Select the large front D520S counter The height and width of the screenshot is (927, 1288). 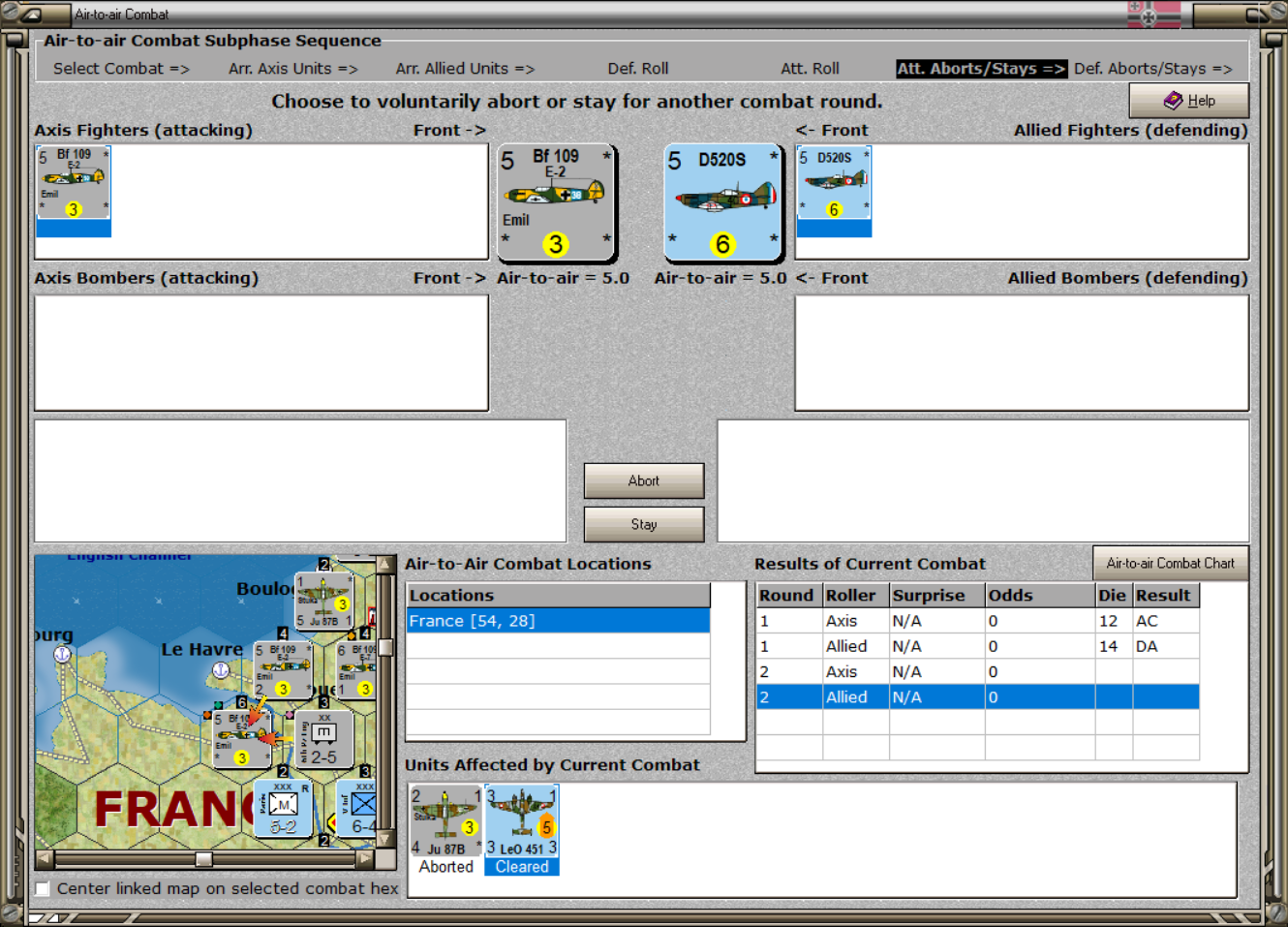point(722,203)
